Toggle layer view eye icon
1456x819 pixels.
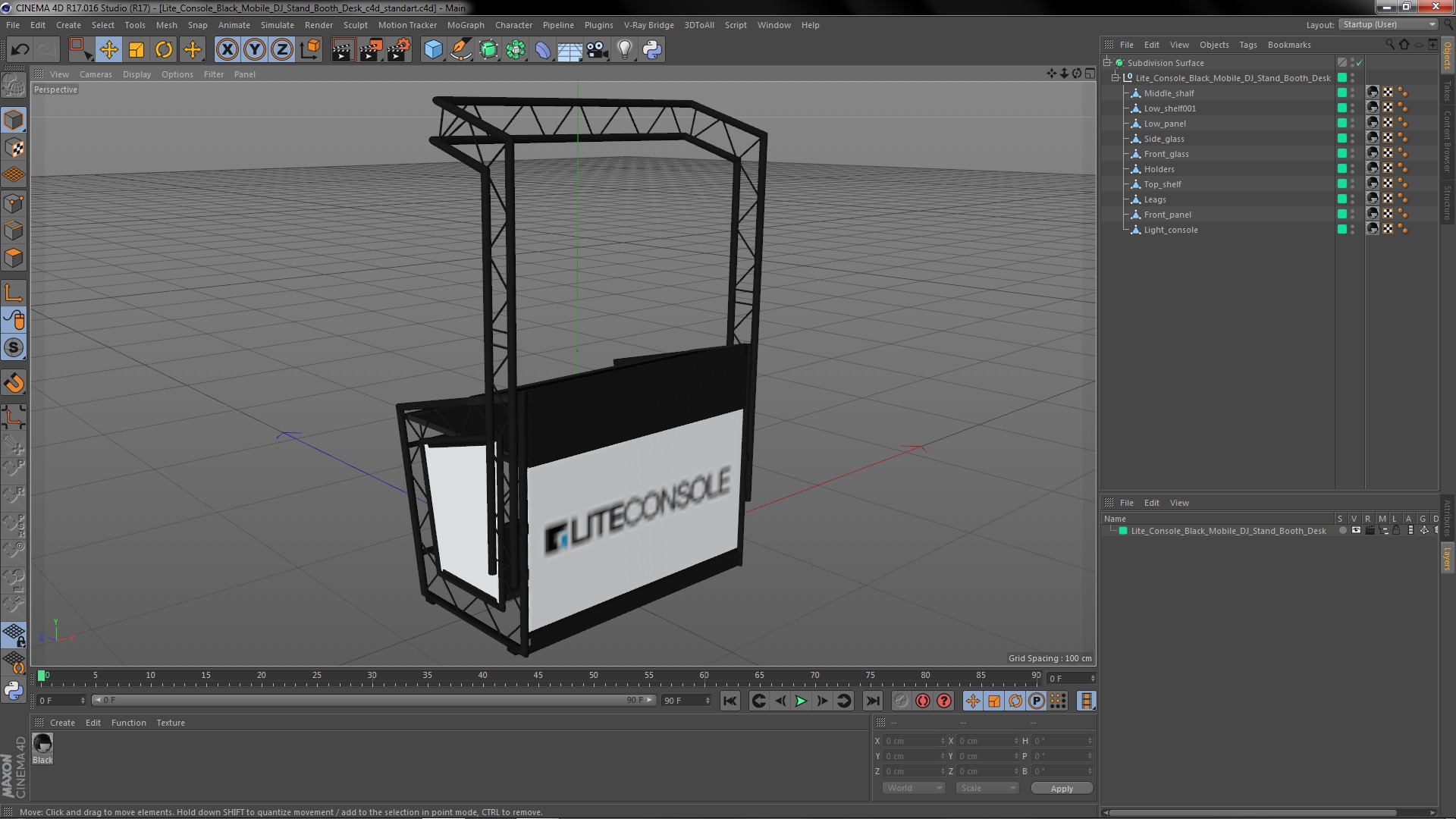click(1356, 531)
